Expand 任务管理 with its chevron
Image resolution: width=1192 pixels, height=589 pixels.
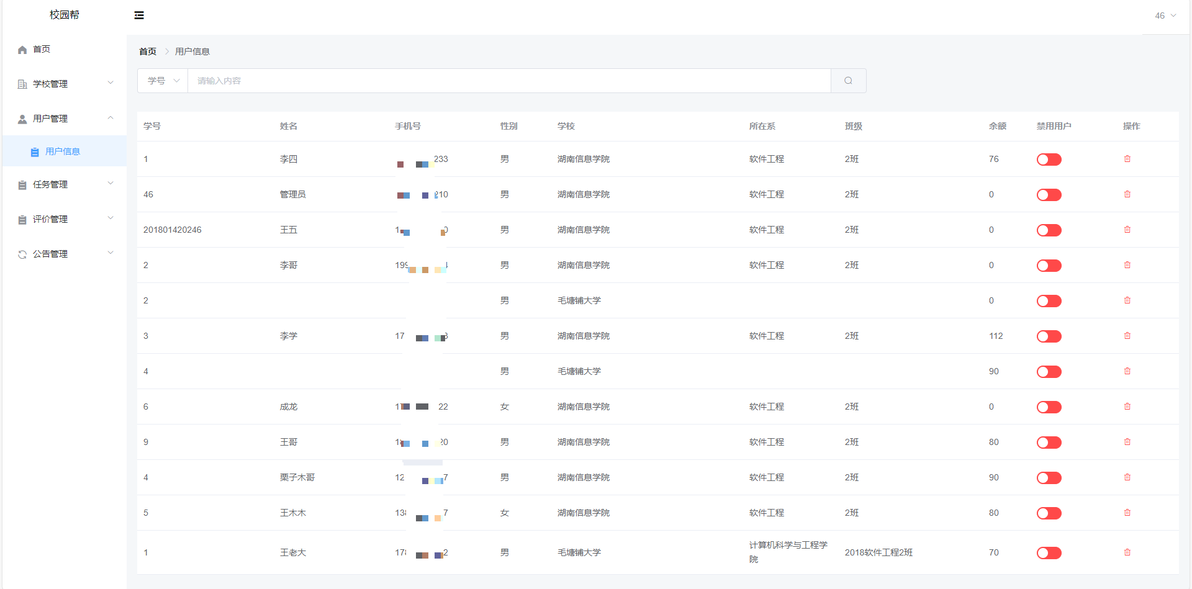[x=111, y=183]
